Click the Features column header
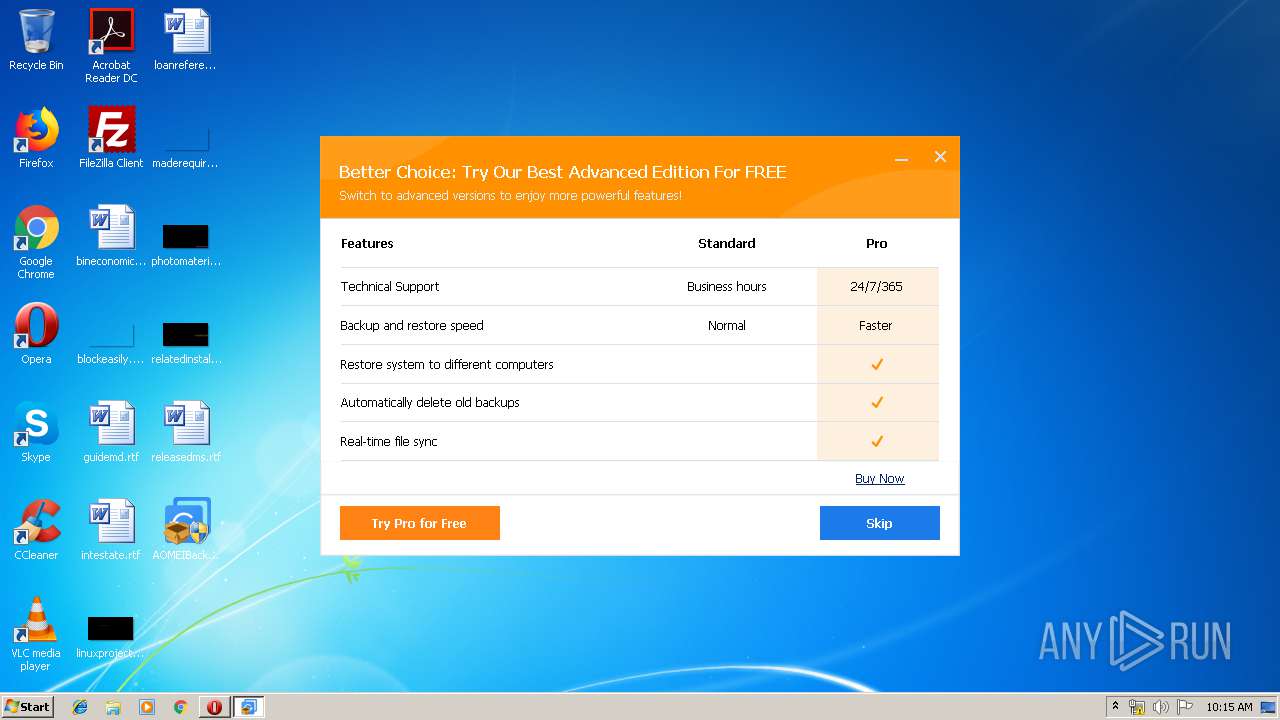Viewport: 1280px width, 720px height. (367, 244)
